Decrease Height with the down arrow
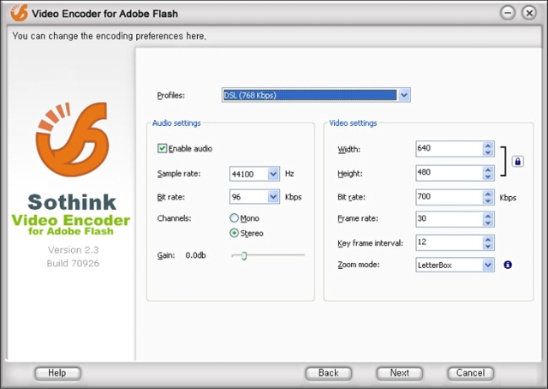Viewport: 548px width, 389px height. (x=488, y=177)
